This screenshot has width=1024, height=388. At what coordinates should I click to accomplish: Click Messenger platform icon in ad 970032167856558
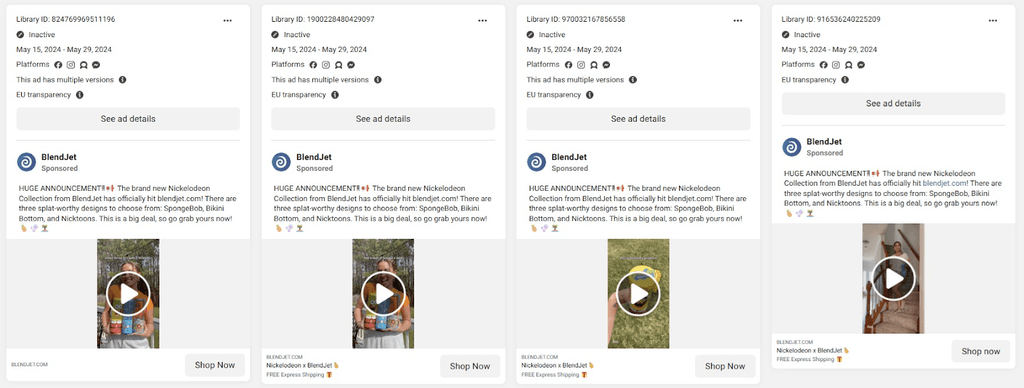pos(606,65)
